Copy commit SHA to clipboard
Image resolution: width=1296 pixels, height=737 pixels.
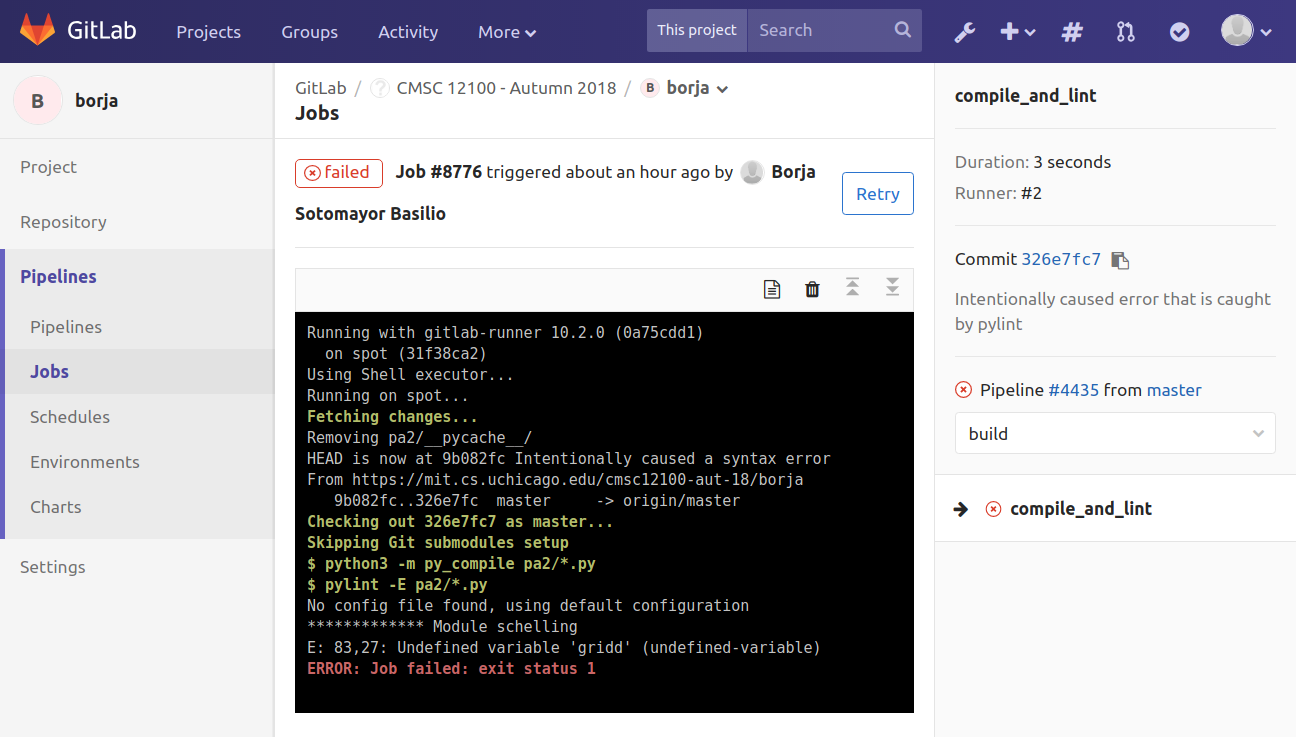pos(1121,260)
